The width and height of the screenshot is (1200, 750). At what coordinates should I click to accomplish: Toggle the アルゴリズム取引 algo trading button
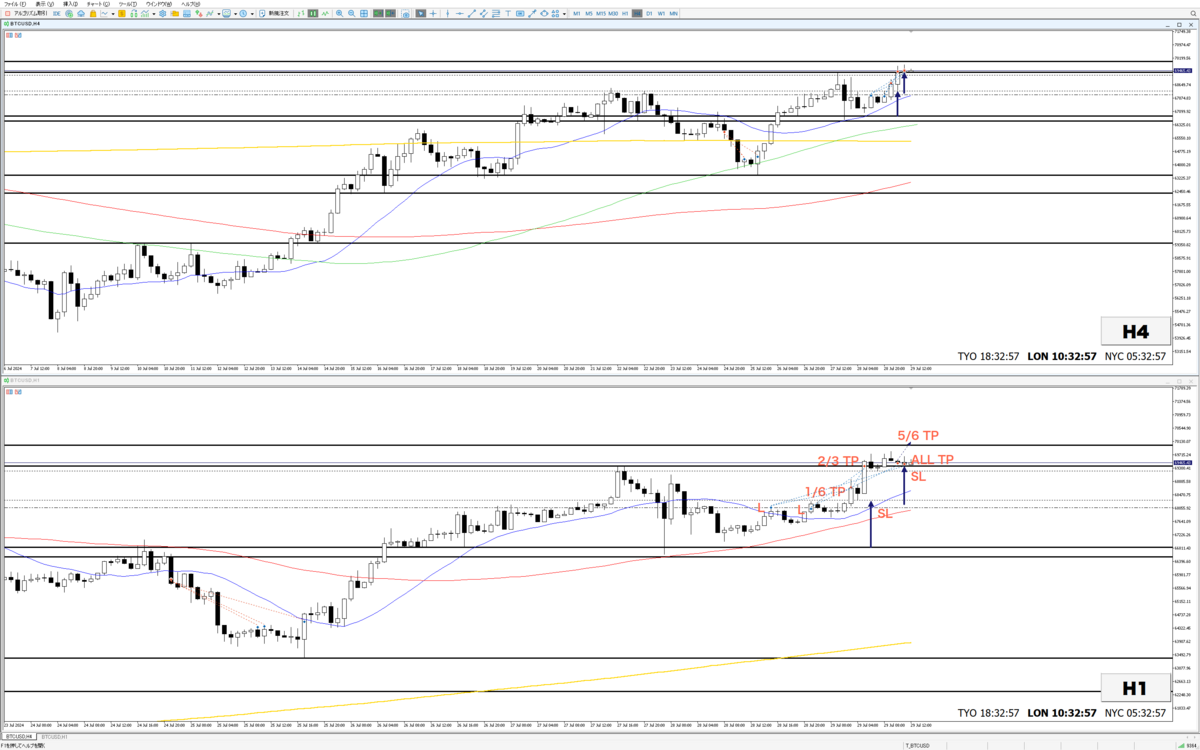[26, 13]
